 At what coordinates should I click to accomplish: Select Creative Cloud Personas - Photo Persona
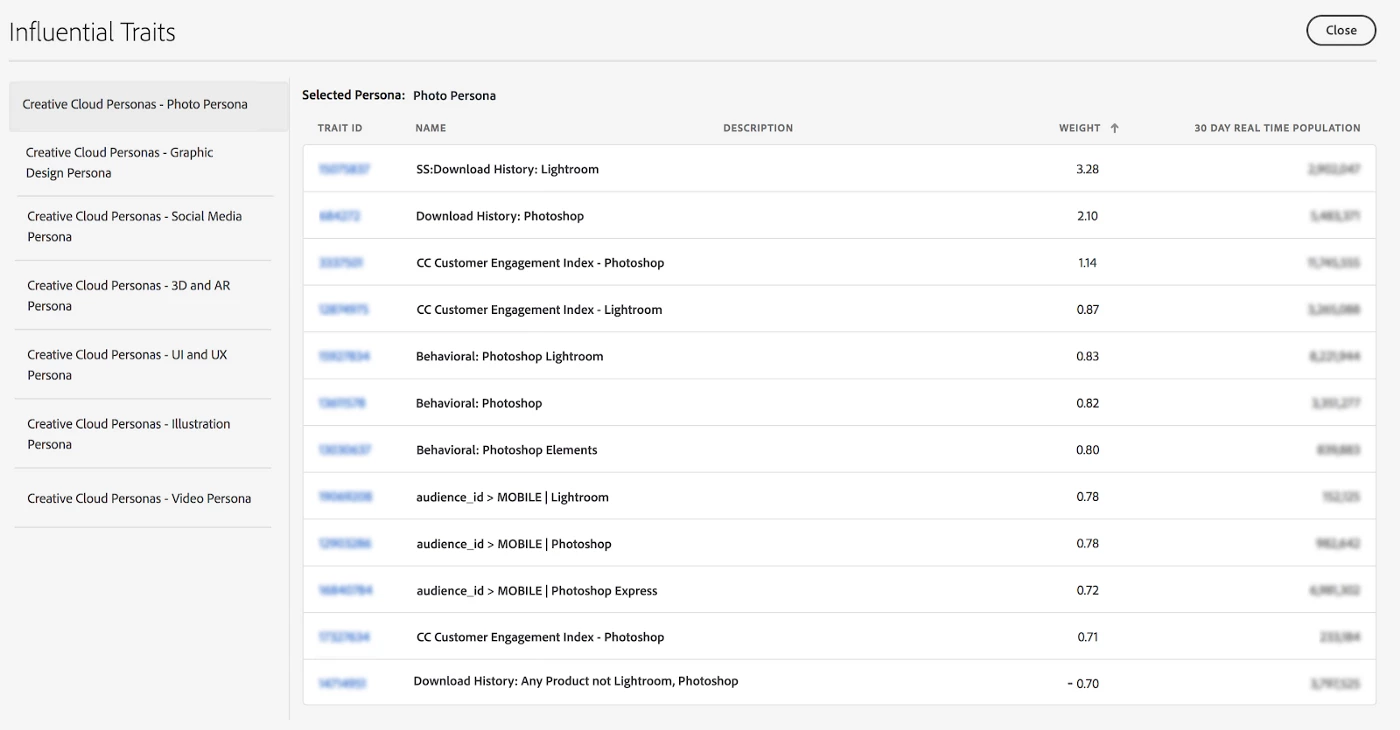tap(148, 105)
